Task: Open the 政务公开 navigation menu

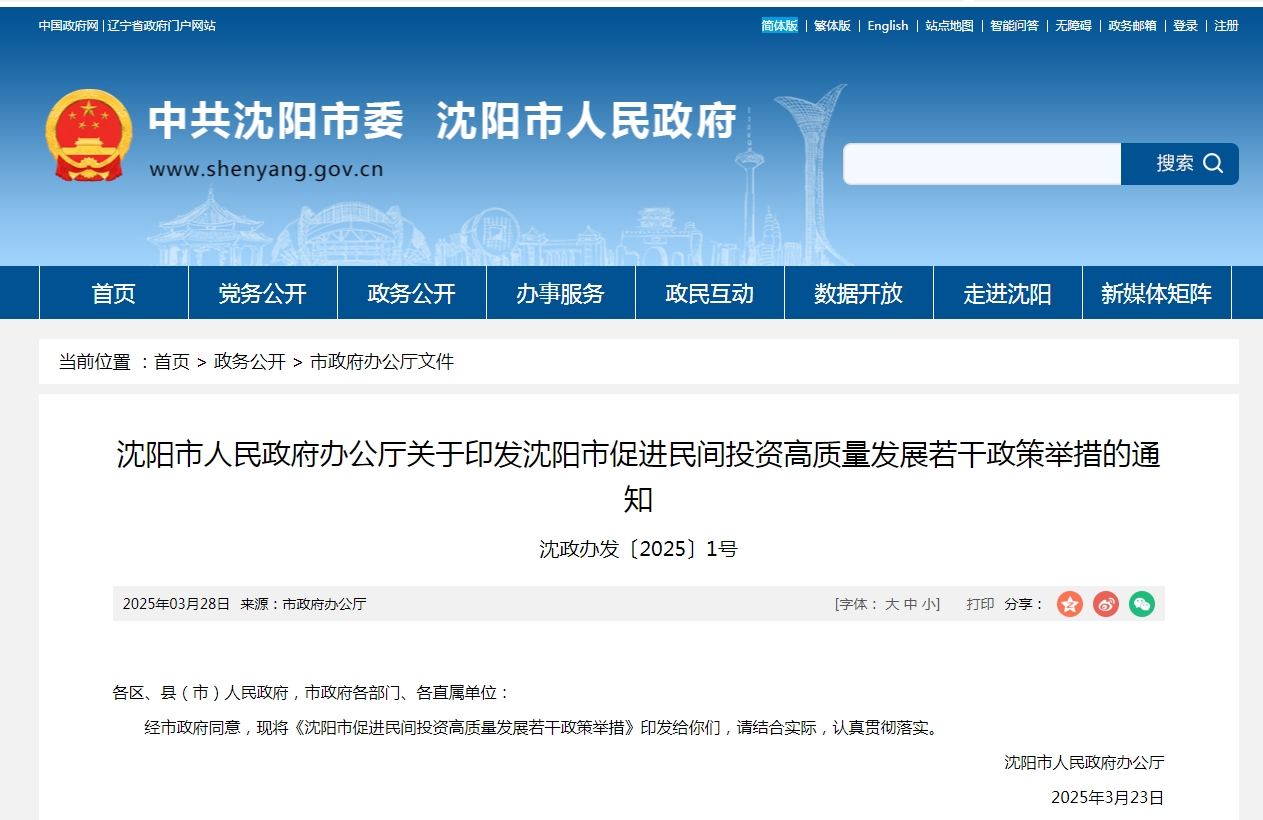Action: point(411,293)
